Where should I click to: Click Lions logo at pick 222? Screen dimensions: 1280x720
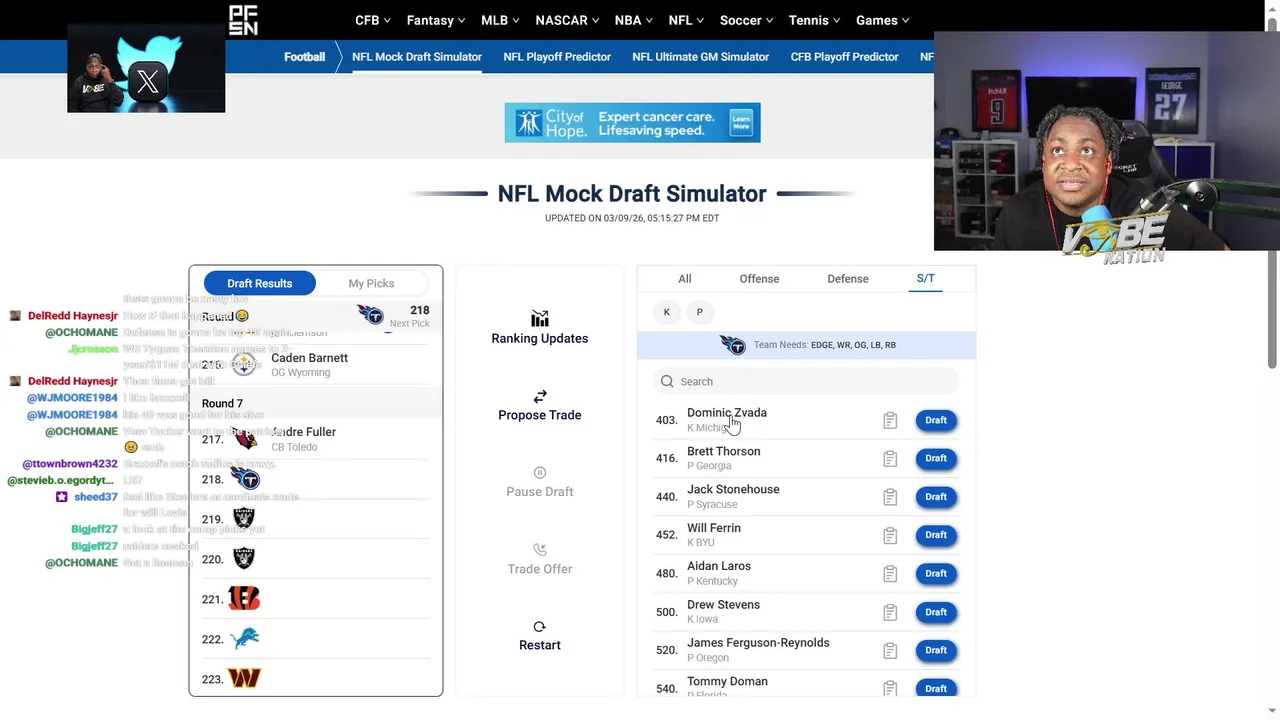click(x=244, y=638)
